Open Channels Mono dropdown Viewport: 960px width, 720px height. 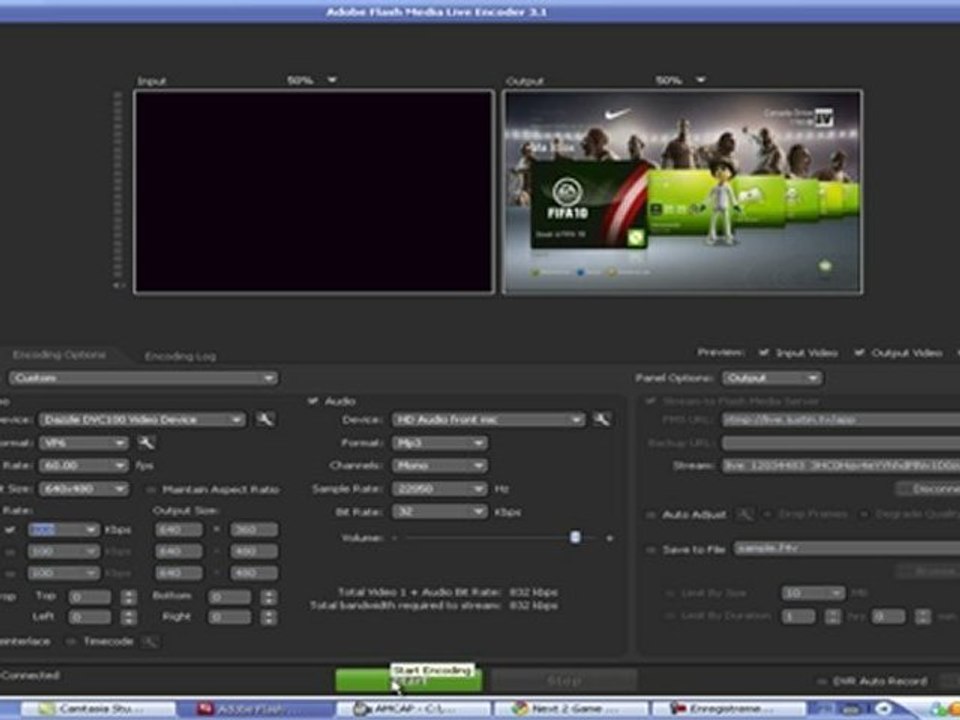click(440, 466)
